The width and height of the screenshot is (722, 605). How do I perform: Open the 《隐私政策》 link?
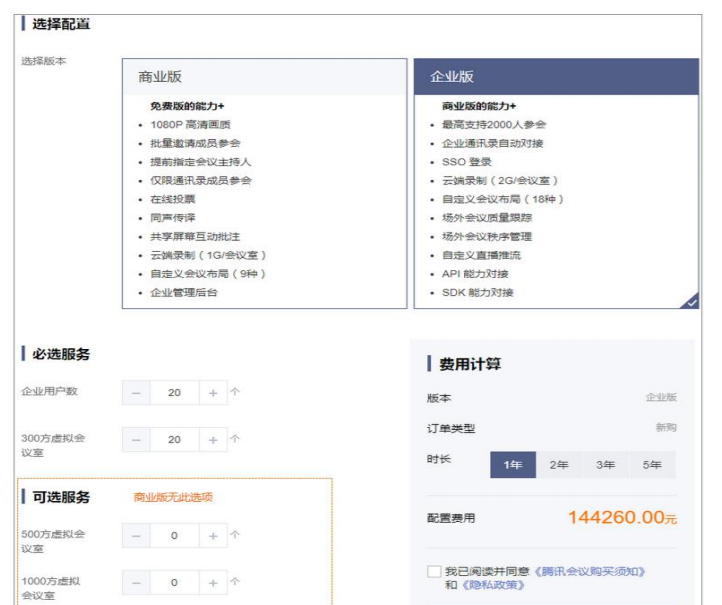493,585
